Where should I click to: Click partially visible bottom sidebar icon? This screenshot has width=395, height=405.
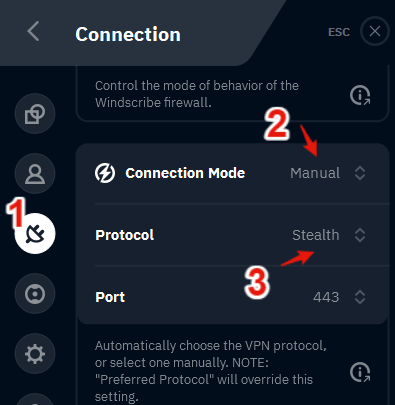35,399
